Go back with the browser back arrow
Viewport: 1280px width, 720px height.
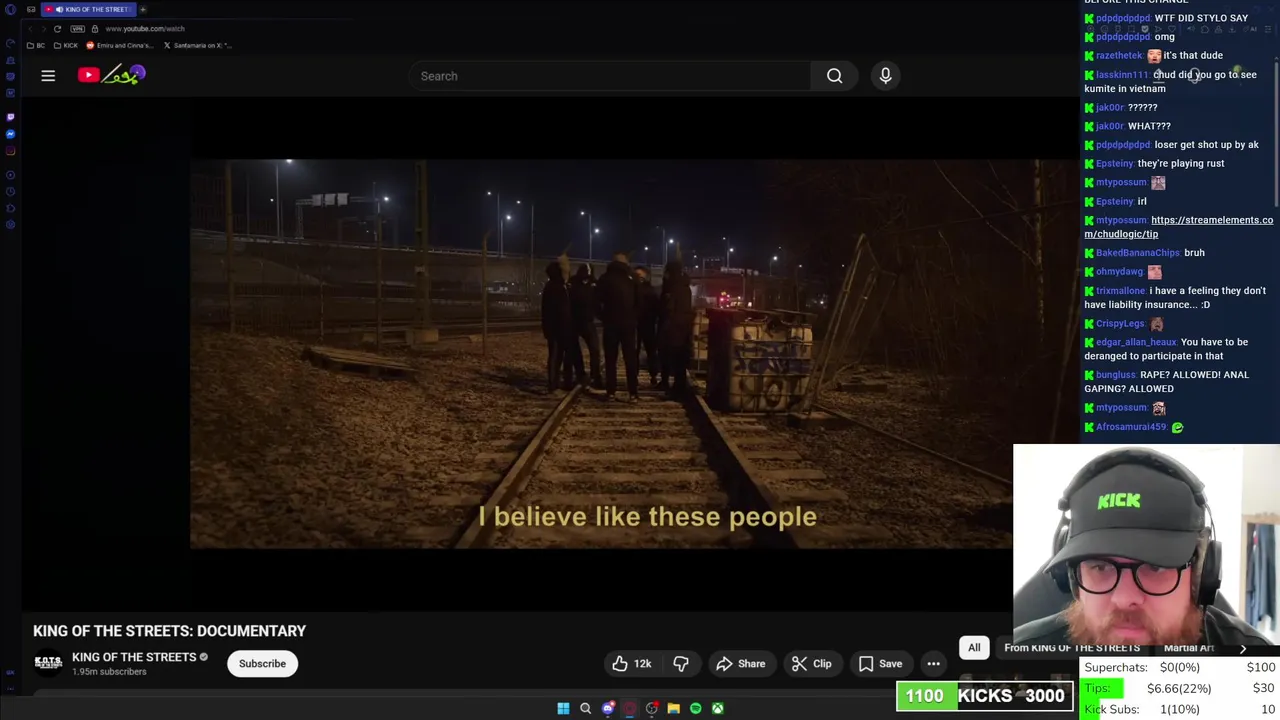30,29
